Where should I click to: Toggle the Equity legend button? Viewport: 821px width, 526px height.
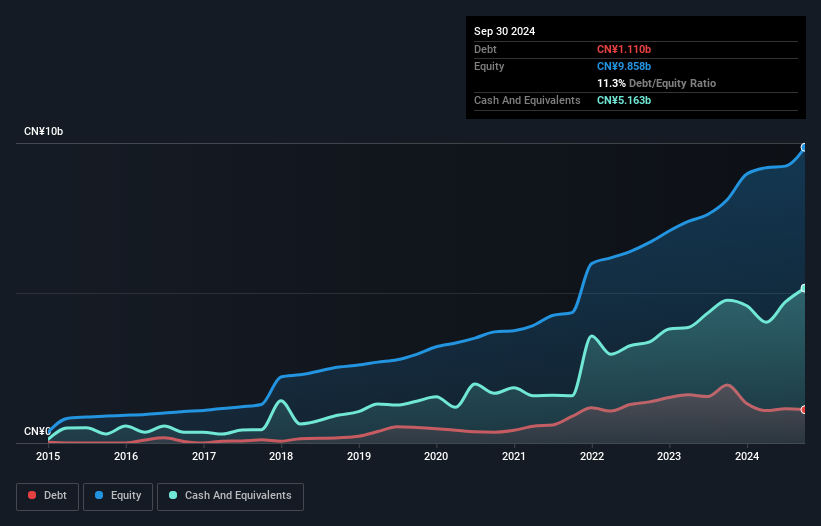tap(118, 496)
